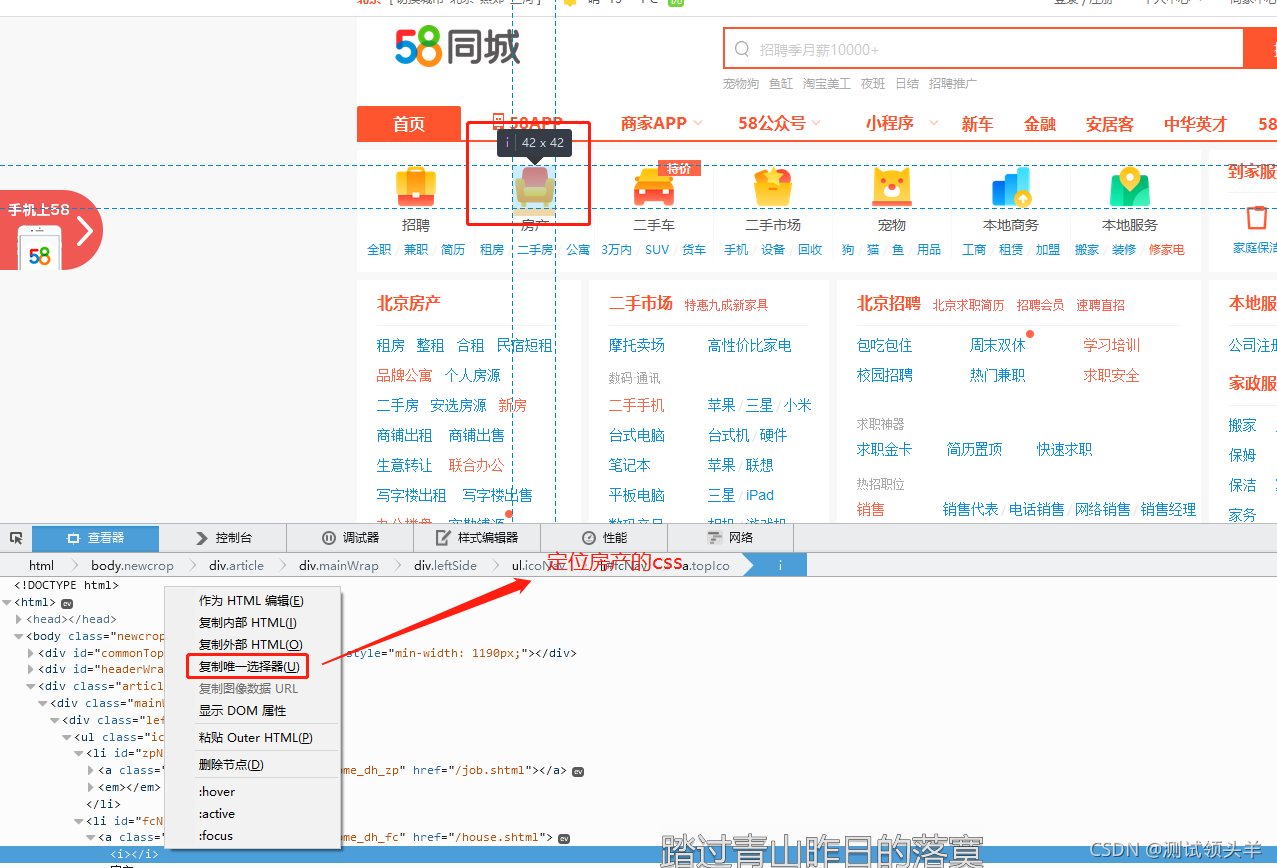
Task: Open the 包吃包住 link
Action: pyautogui.click(x=884, y=345)
